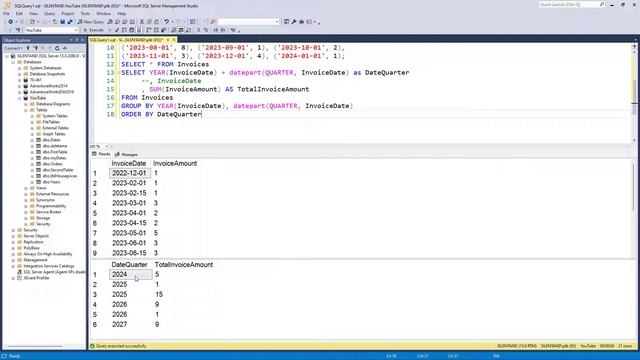Select the 2023-05-01 result cell
Viewport: 640px width, 360px height.
(x=129, y=233)
